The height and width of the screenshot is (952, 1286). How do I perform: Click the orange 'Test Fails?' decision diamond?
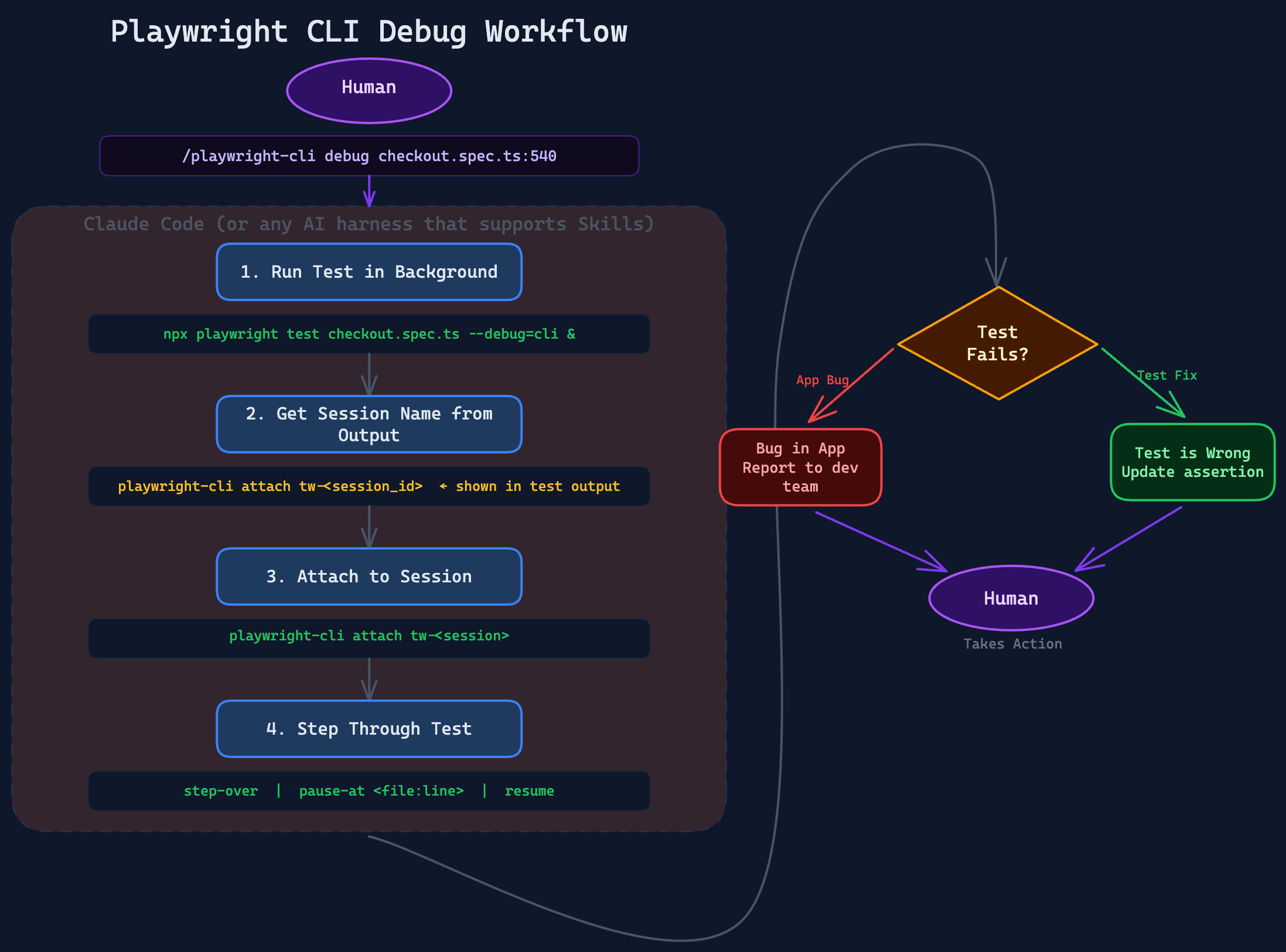(x=997, y=343)
